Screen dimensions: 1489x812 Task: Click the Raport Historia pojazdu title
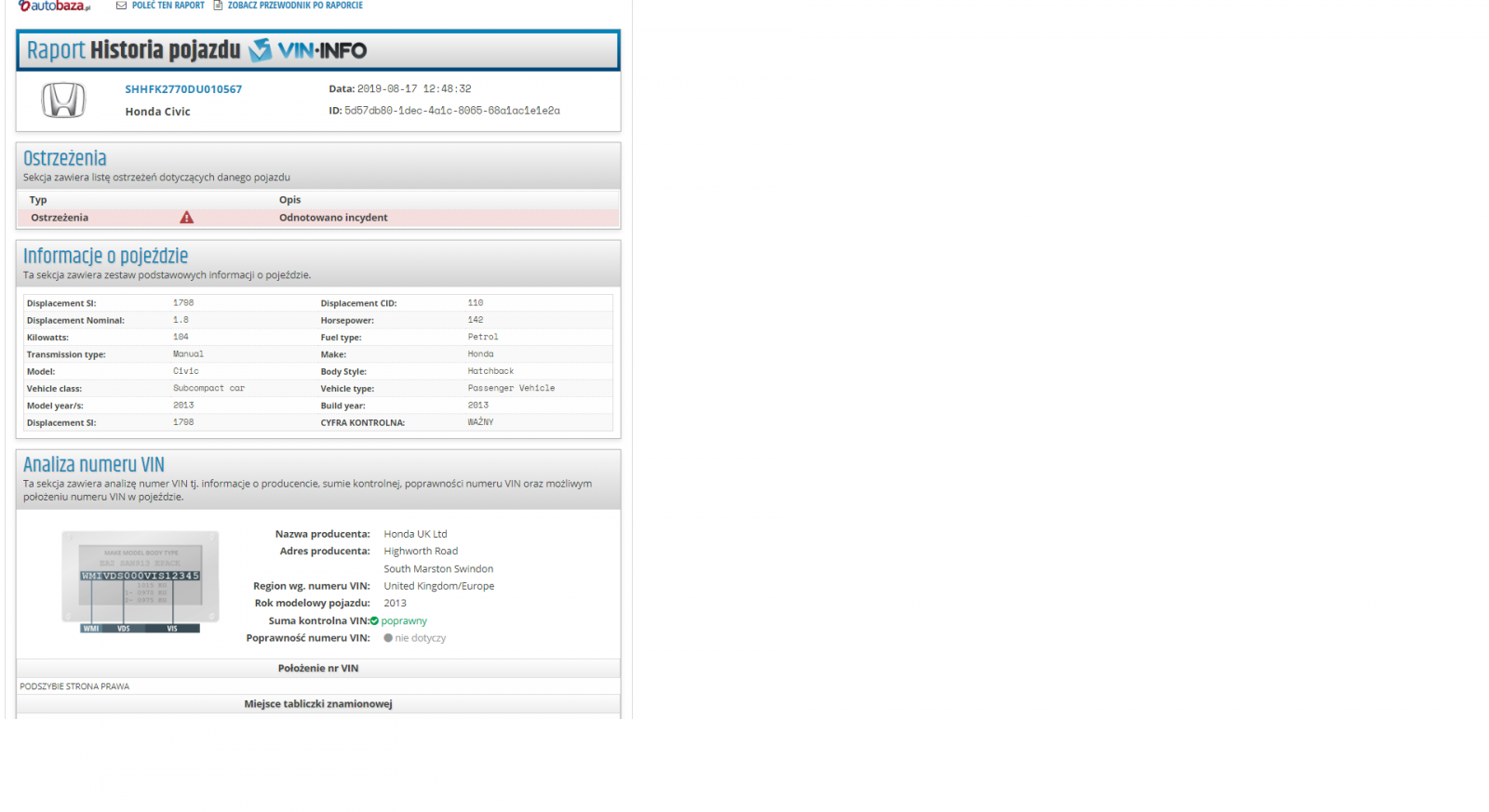133,50
